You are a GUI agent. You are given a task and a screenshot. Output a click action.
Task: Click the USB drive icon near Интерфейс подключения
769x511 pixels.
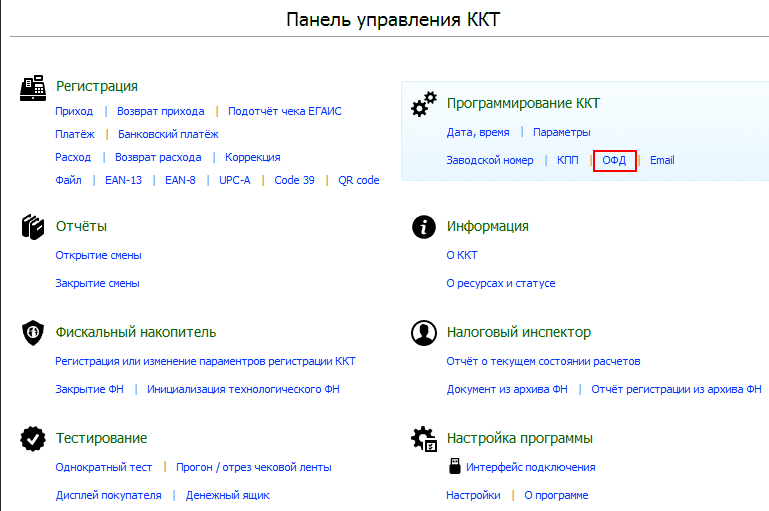pos(455,466)
